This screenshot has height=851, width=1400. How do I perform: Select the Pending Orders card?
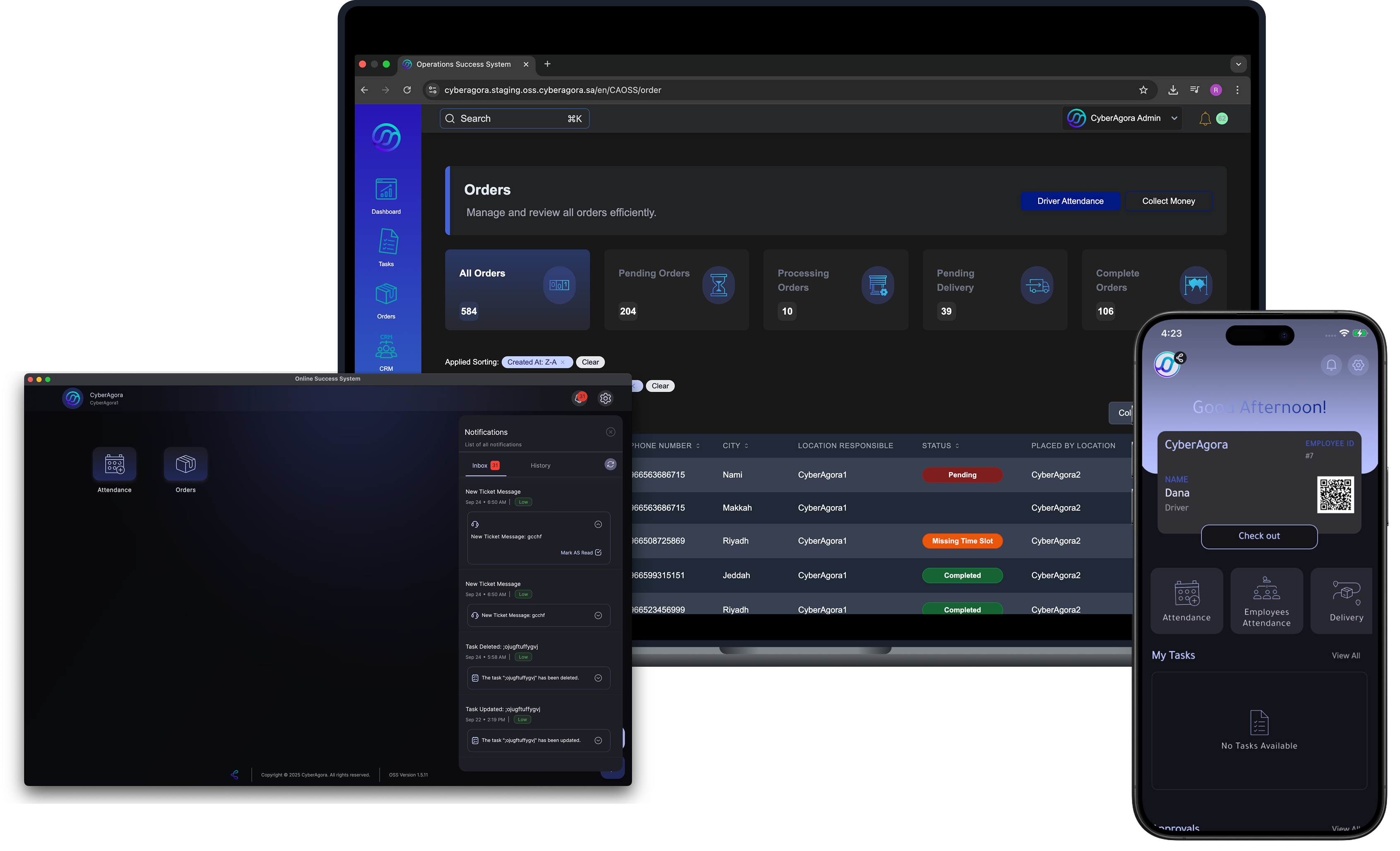point(676,290)
